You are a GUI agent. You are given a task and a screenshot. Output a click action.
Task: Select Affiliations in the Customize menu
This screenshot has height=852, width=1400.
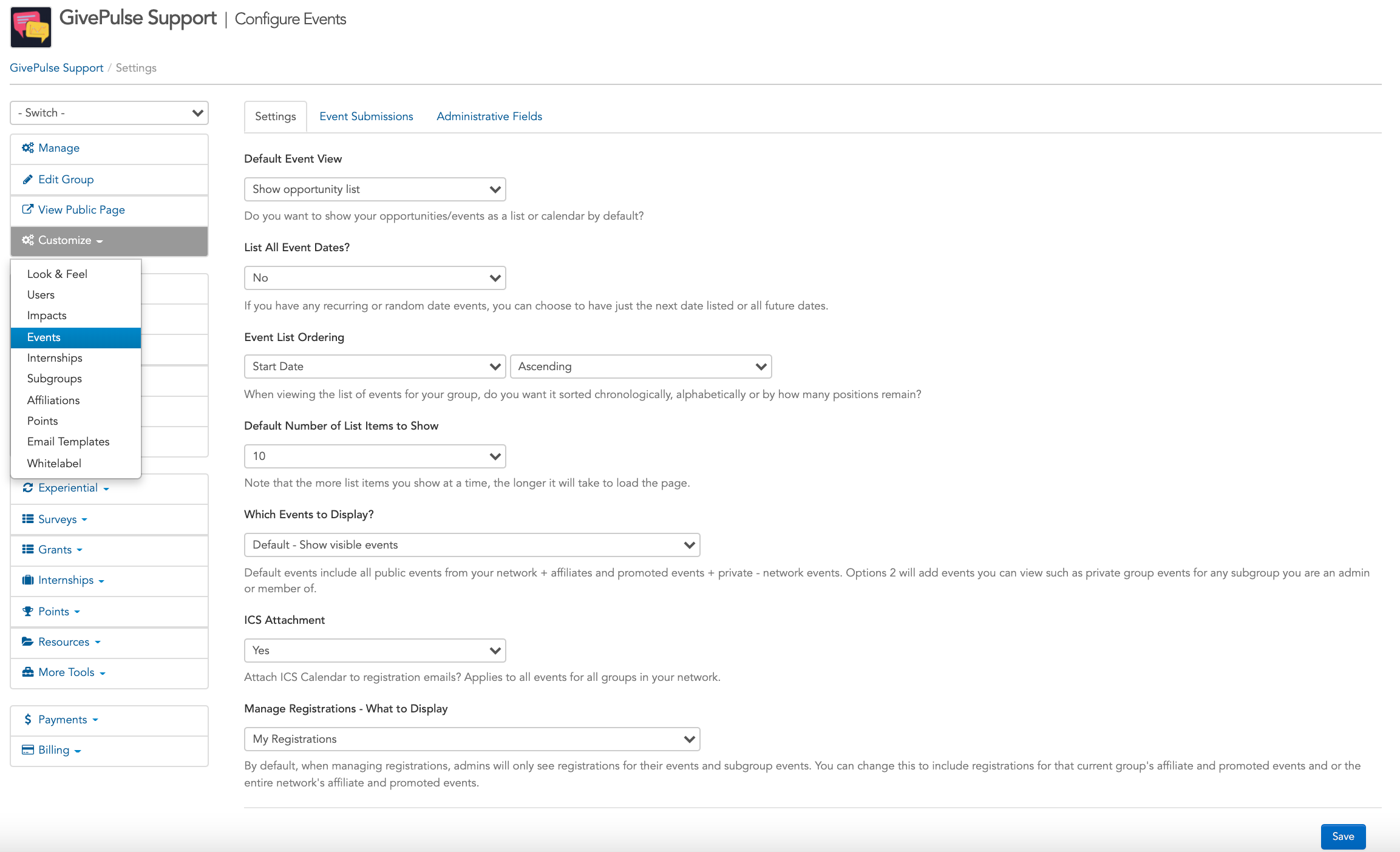[x=76, y=401]
